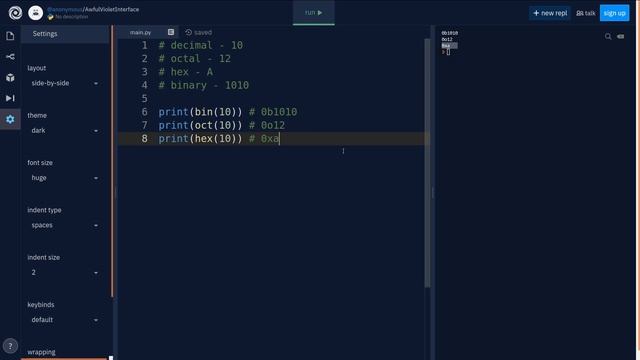Open the indent size 2 dropdown
Screen dimensions: 640x360
[x=64, y=273]
